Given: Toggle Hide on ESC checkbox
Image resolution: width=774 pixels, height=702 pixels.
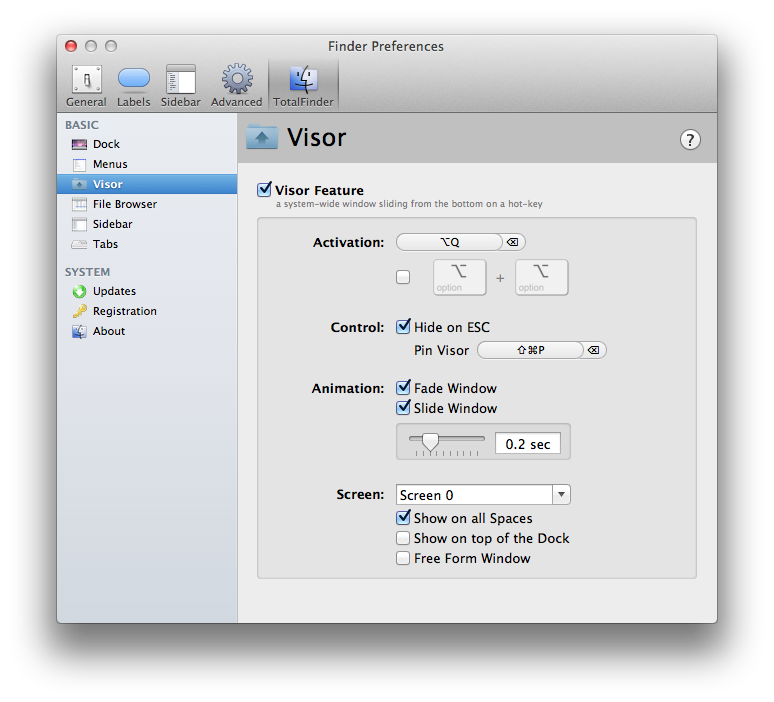Looking at the screenshot, I should pyautogui.click(x=403, y=327).
